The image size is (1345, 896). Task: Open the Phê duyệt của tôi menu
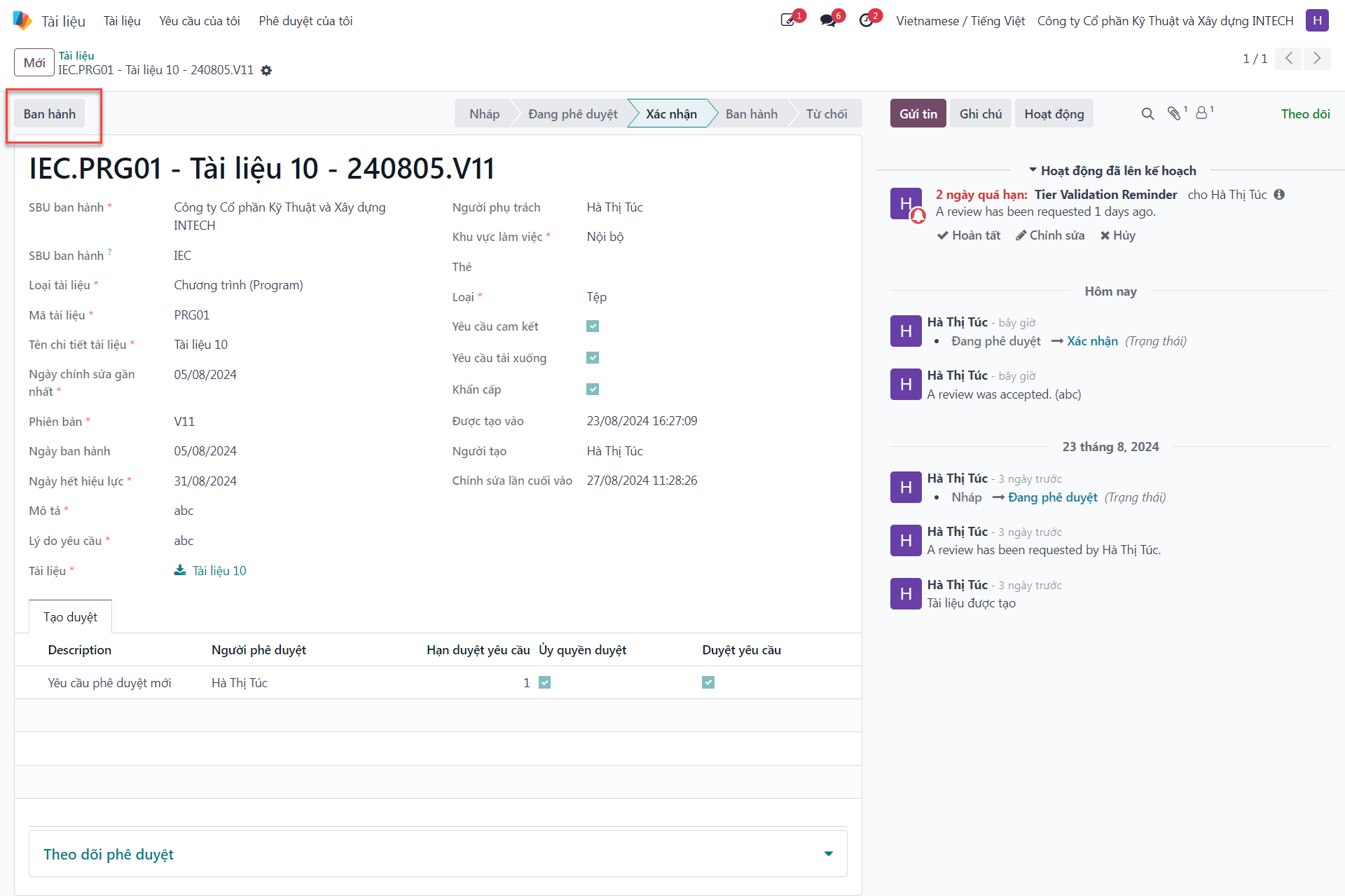pyautogui.click(x=305, y=20)
